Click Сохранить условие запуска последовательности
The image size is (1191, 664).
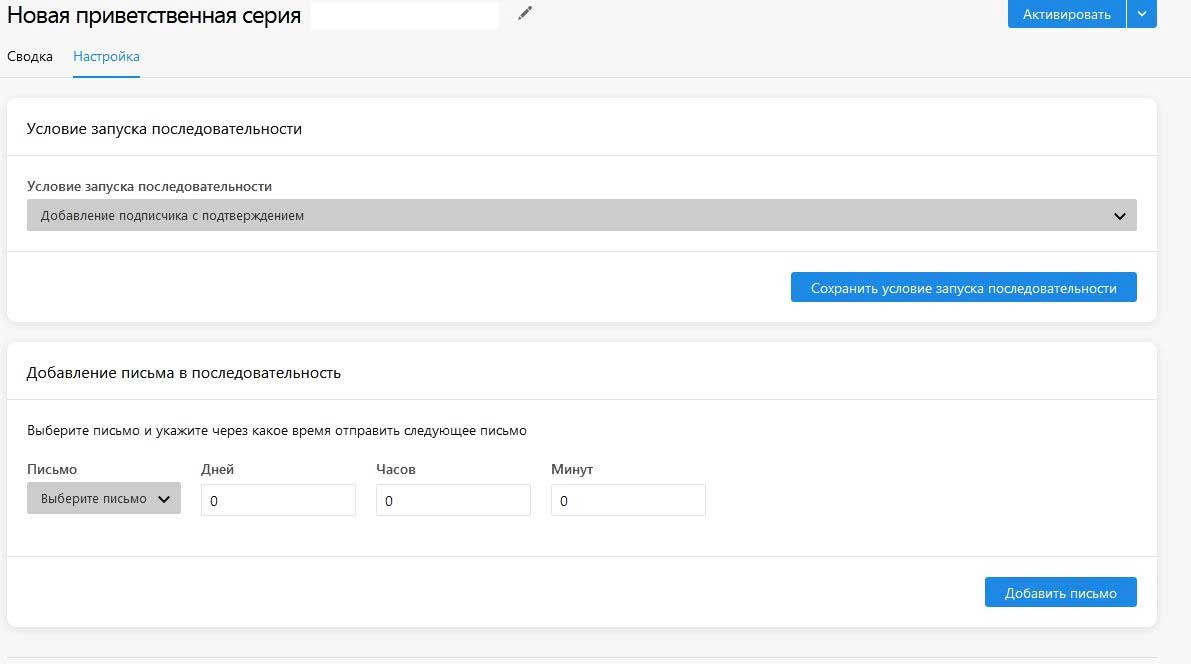(x=963, y=288)
